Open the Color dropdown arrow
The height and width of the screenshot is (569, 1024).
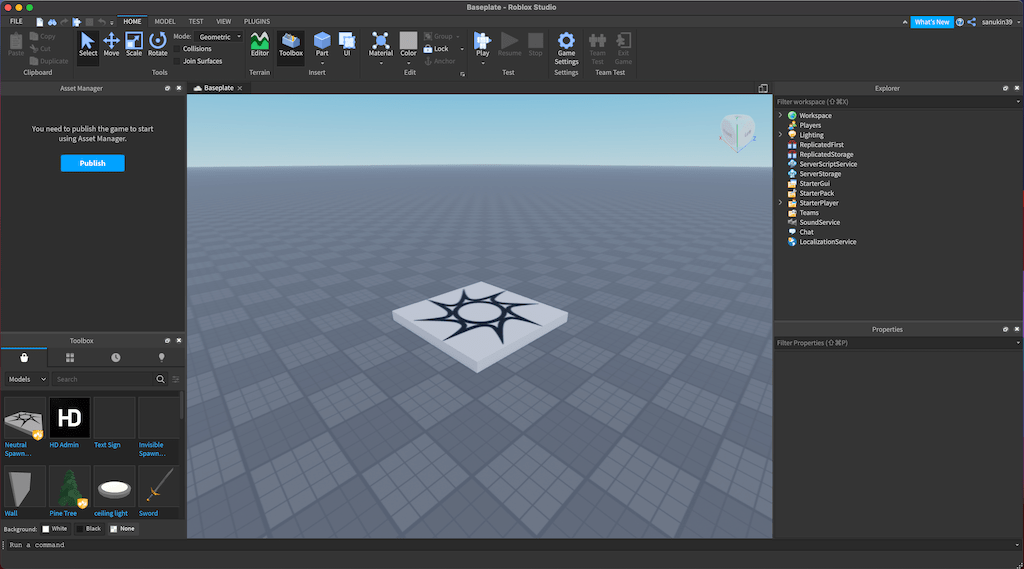408,63
